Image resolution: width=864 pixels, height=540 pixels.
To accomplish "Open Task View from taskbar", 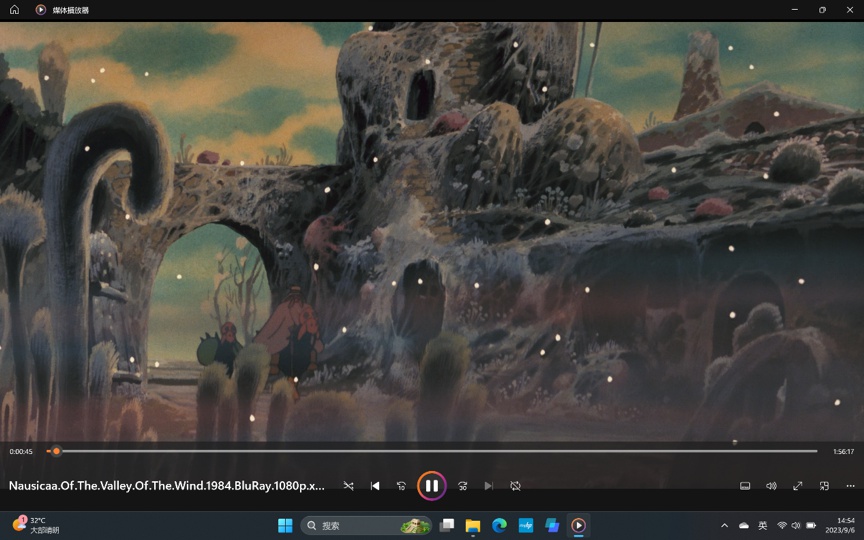I will click(446, 526).
